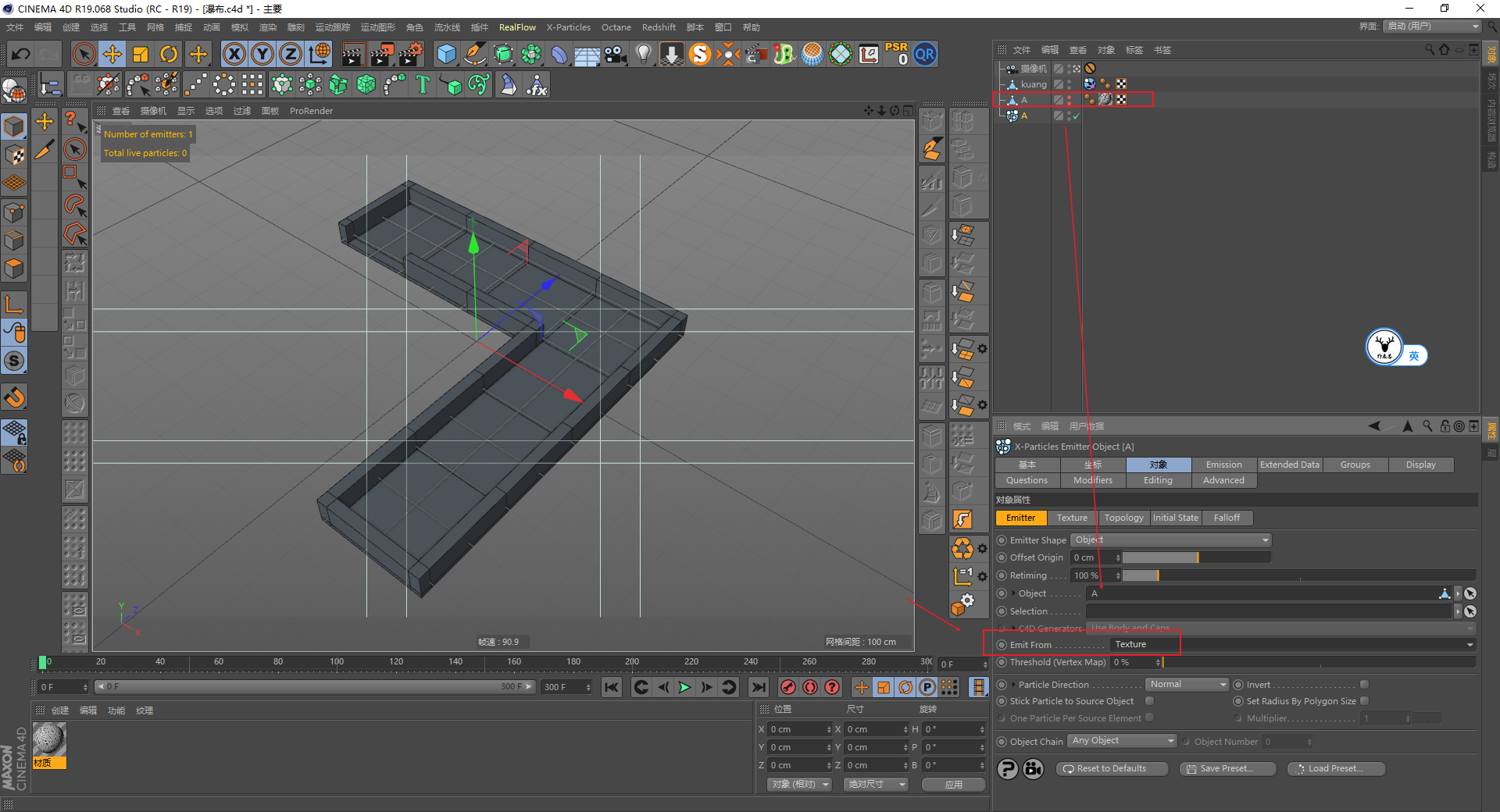This screenshot has height=812, width=1500.
Task: Select the material thumbnail 材质
Action: point(49,746)
